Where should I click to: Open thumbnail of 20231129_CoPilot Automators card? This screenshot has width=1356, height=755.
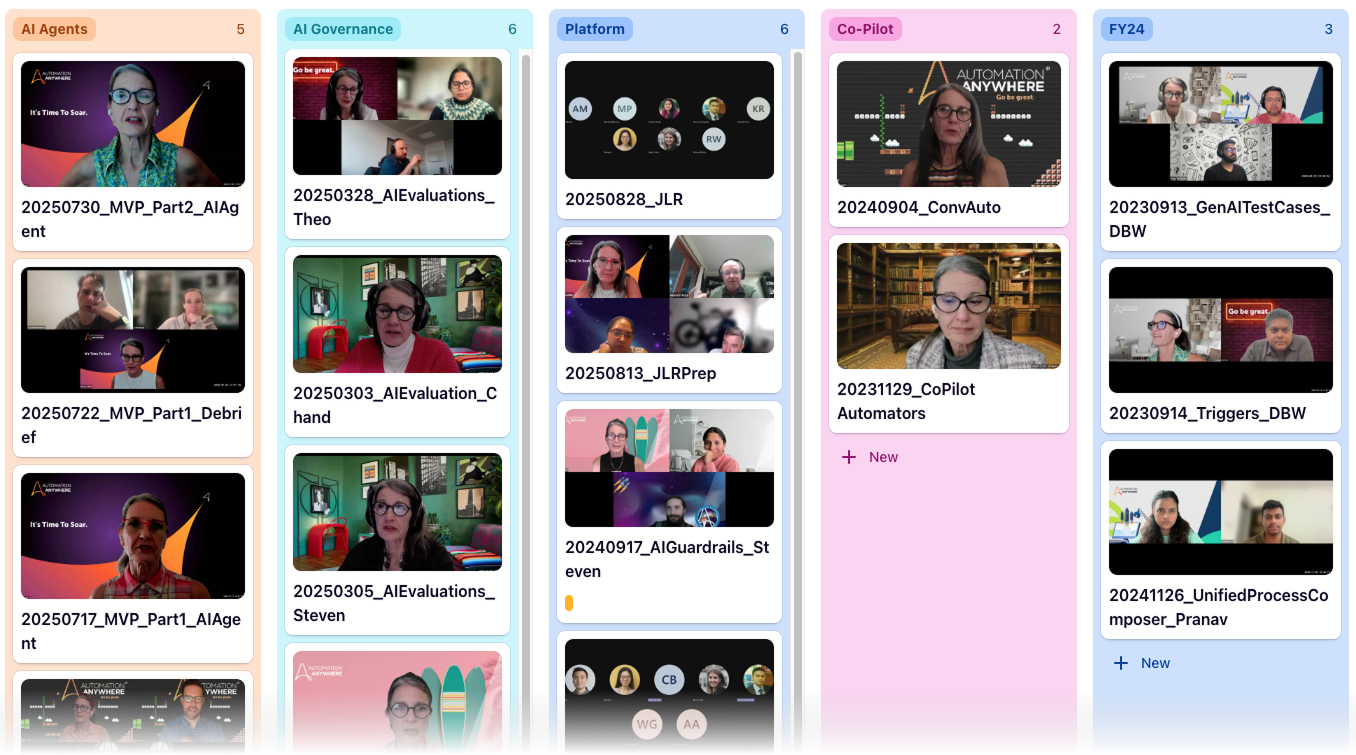pos(949,306)
